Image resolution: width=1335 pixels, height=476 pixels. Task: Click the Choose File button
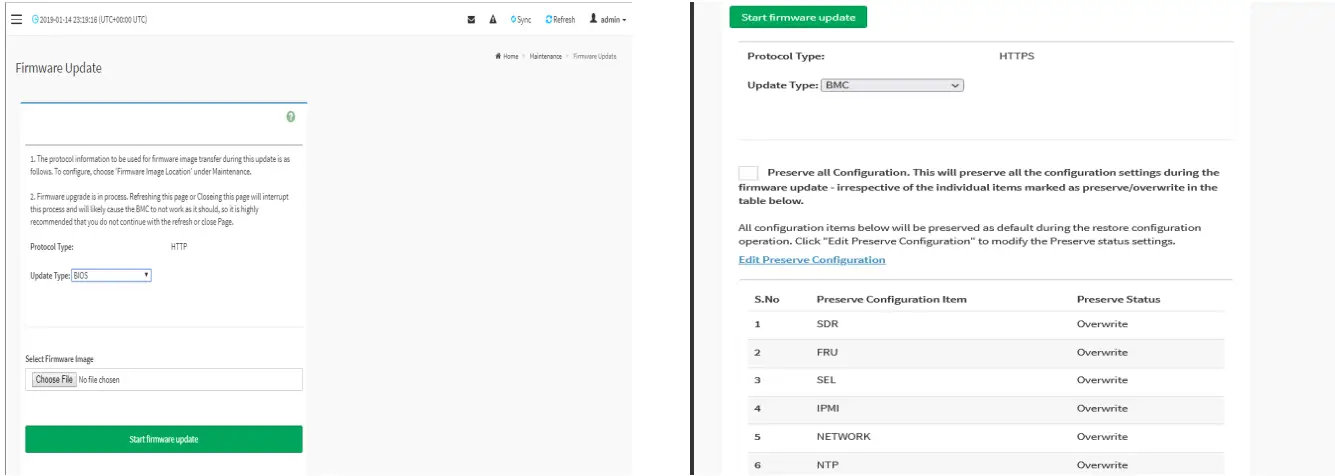click(x=53, y=380)
